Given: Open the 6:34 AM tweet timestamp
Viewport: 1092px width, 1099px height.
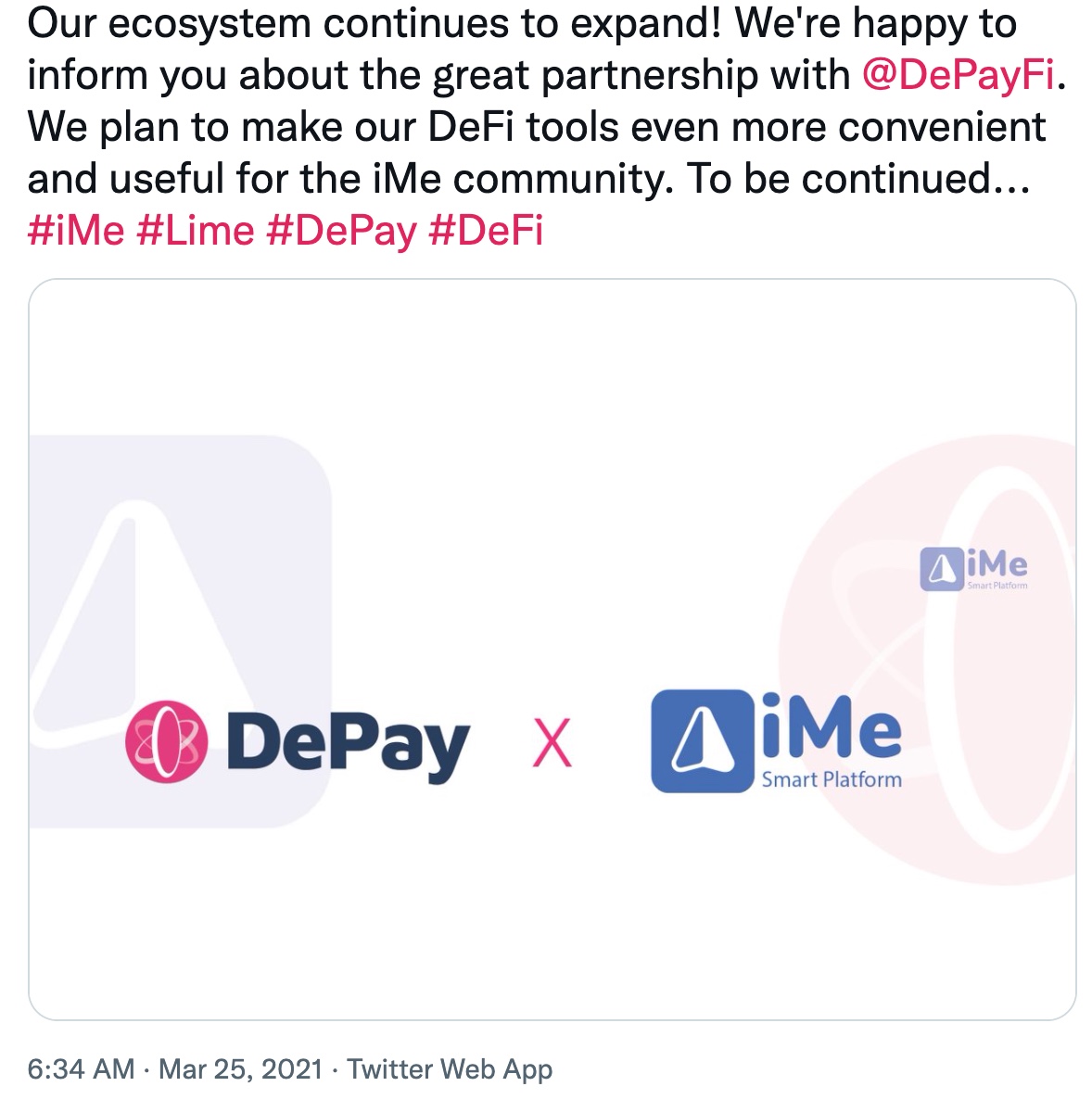Looking at the screenshot, I should [81, 1069].
